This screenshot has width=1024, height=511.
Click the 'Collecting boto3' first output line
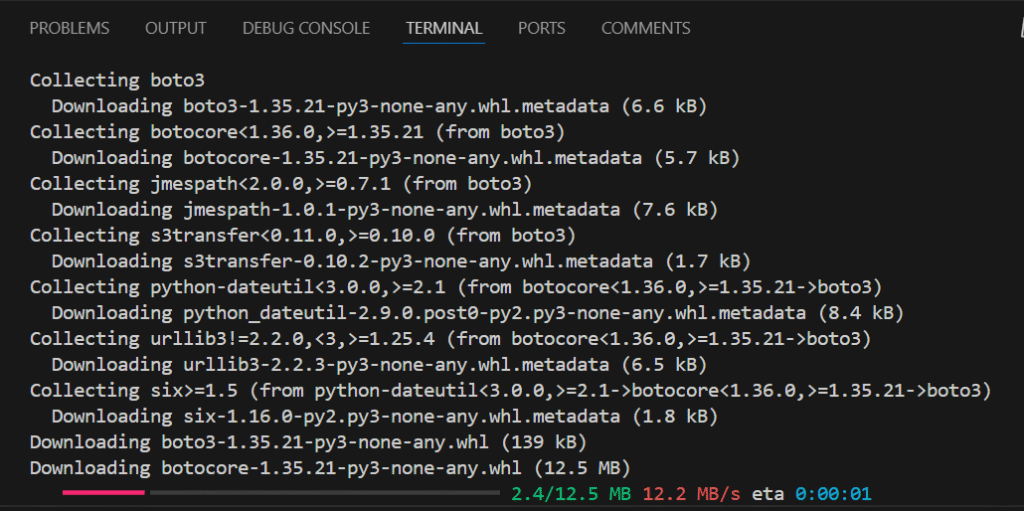[x=117, y=80]
